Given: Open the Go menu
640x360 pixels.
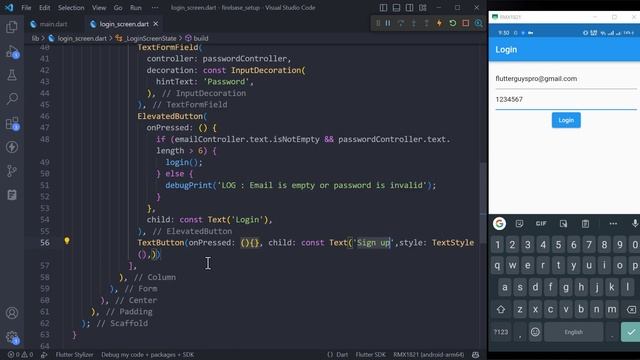Looking at the screenshot, I should point(118,7).
